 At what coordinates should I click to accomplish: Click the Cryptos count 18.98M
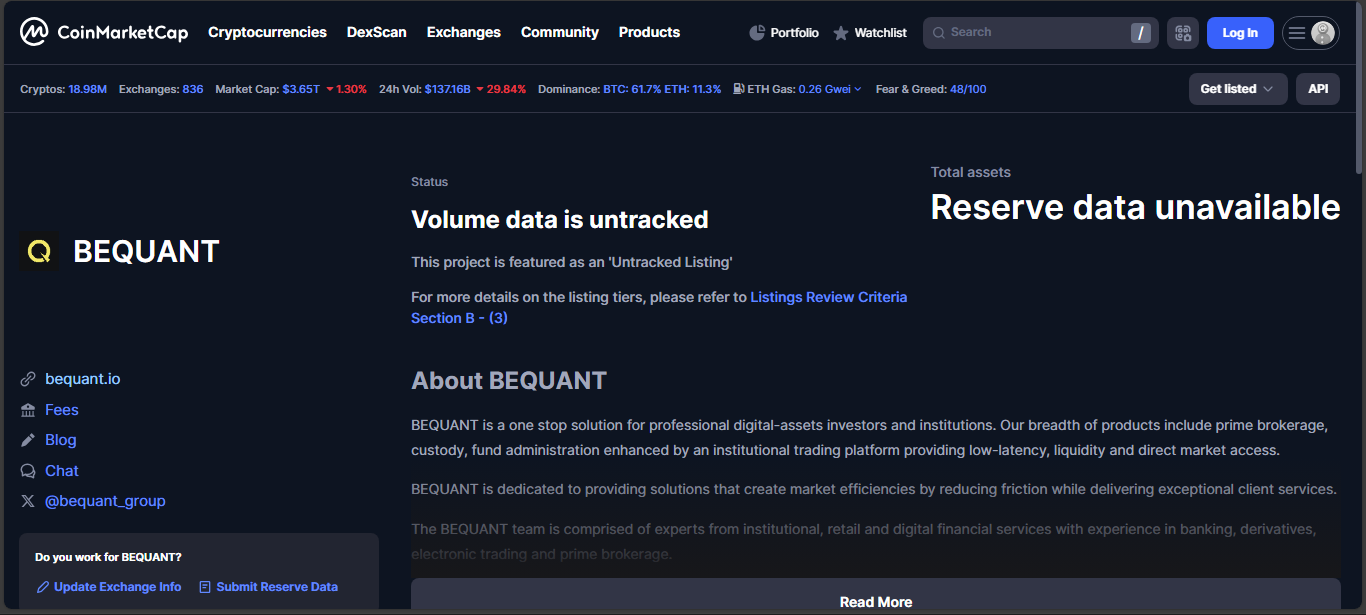tap(87, 89)
